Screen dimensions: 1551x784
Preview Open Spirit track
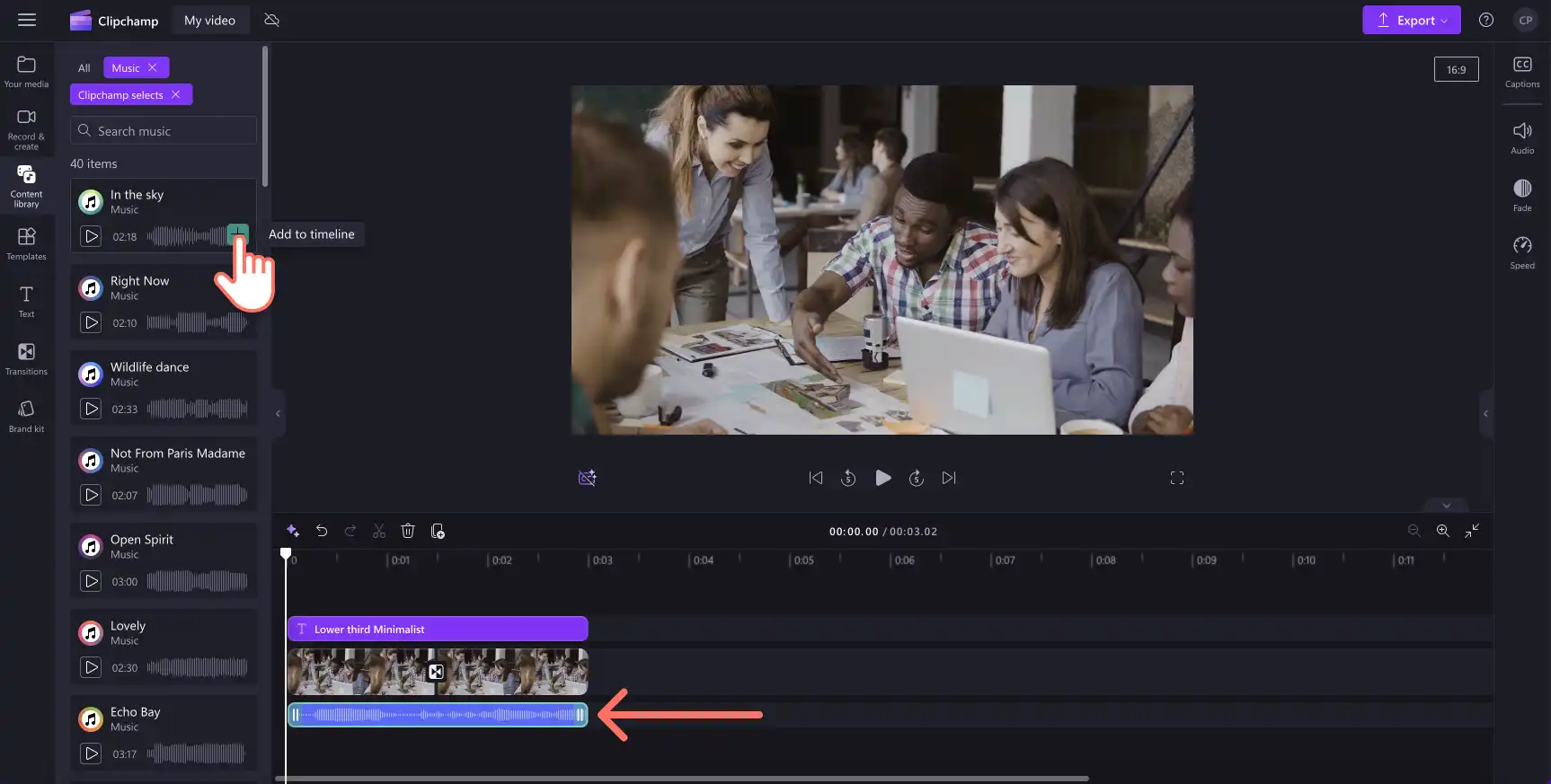91,581
